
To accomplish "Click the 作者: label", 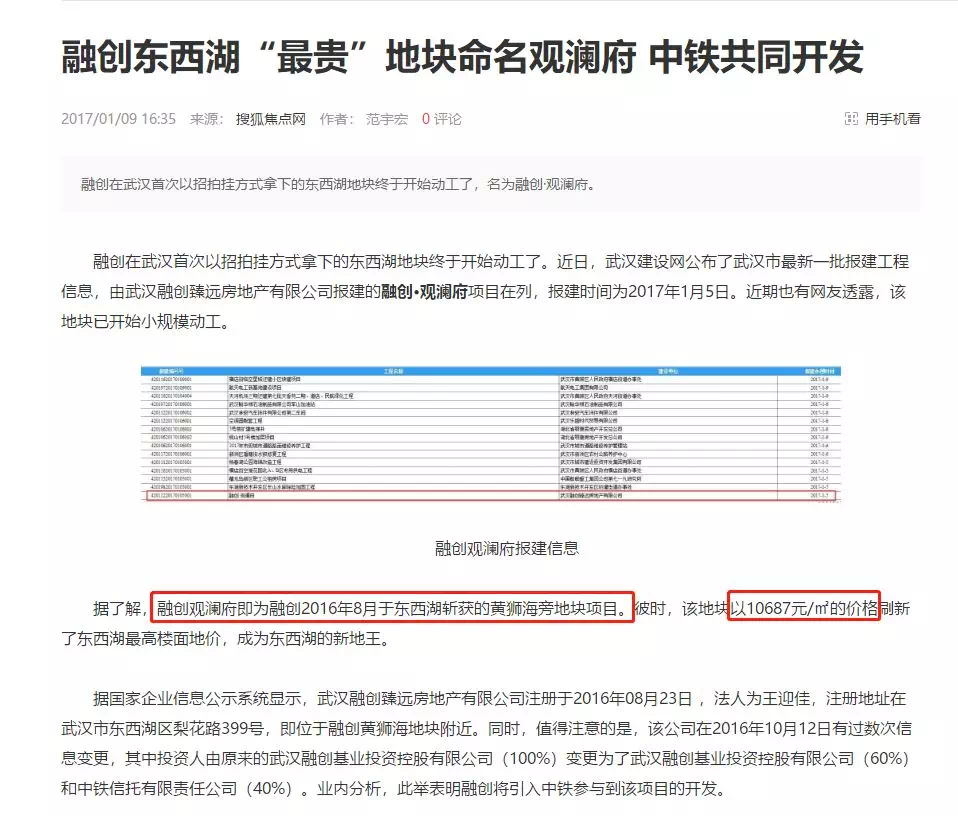I will click(337, 119).
